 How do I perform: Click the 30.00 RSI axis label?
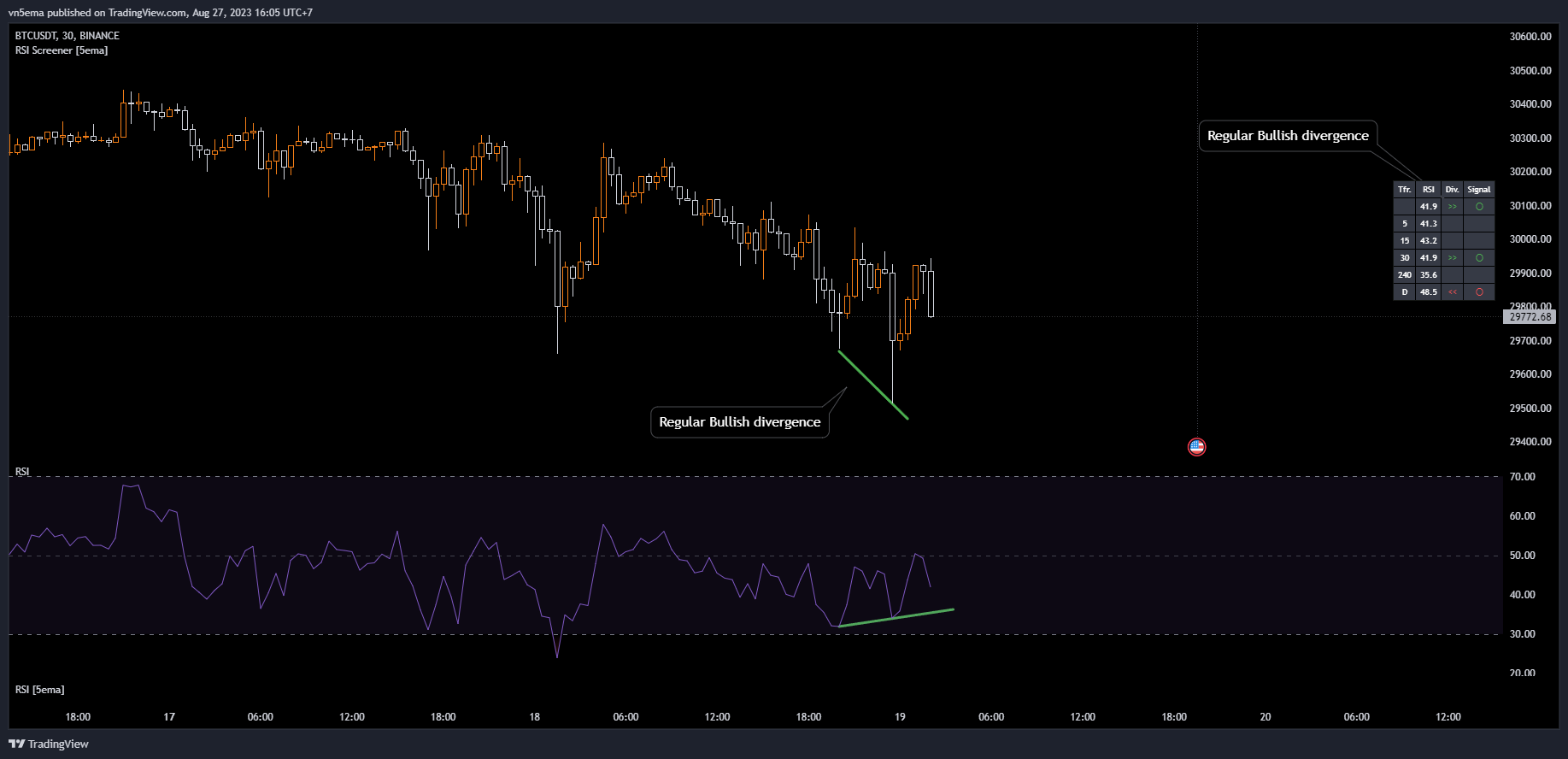(1523, 634)
